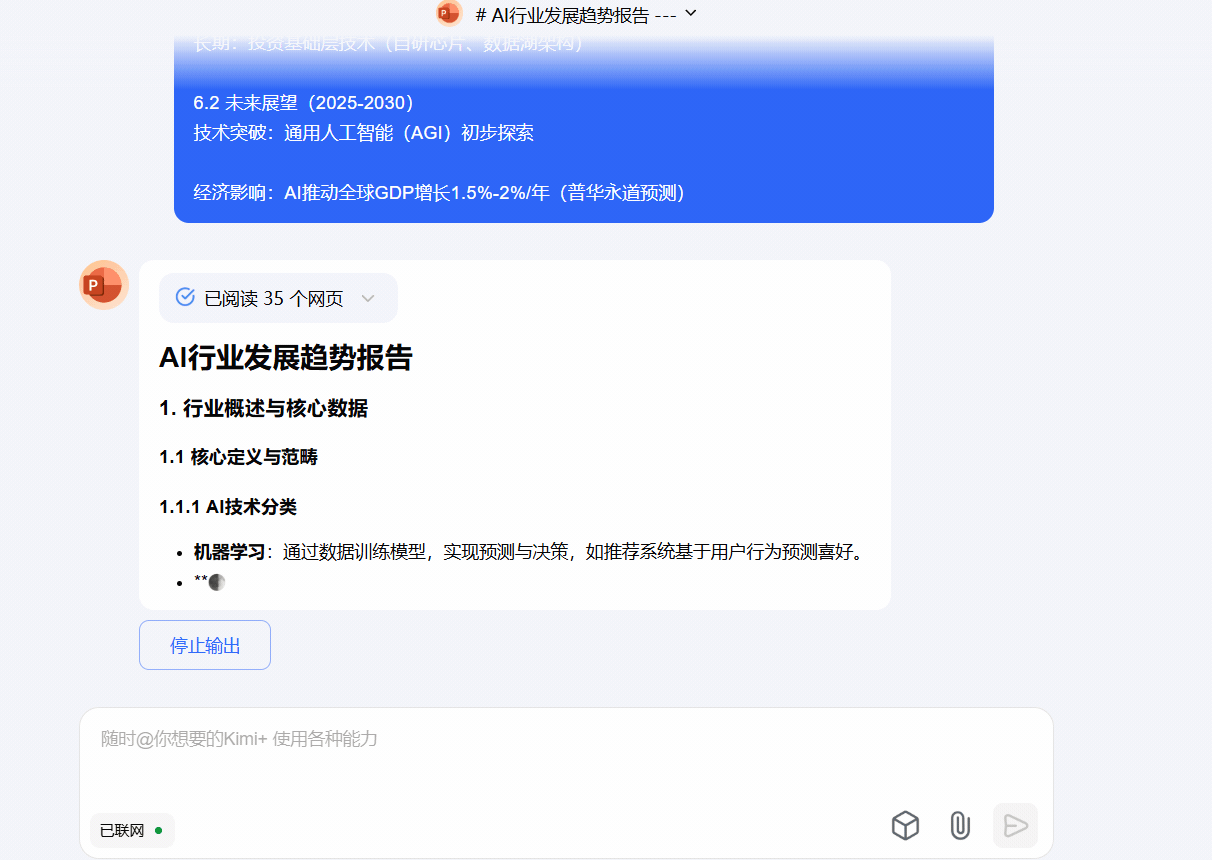Click the 停止输出 button
1212x860 pixels.
pyautogui.click(x=205, y=645)
